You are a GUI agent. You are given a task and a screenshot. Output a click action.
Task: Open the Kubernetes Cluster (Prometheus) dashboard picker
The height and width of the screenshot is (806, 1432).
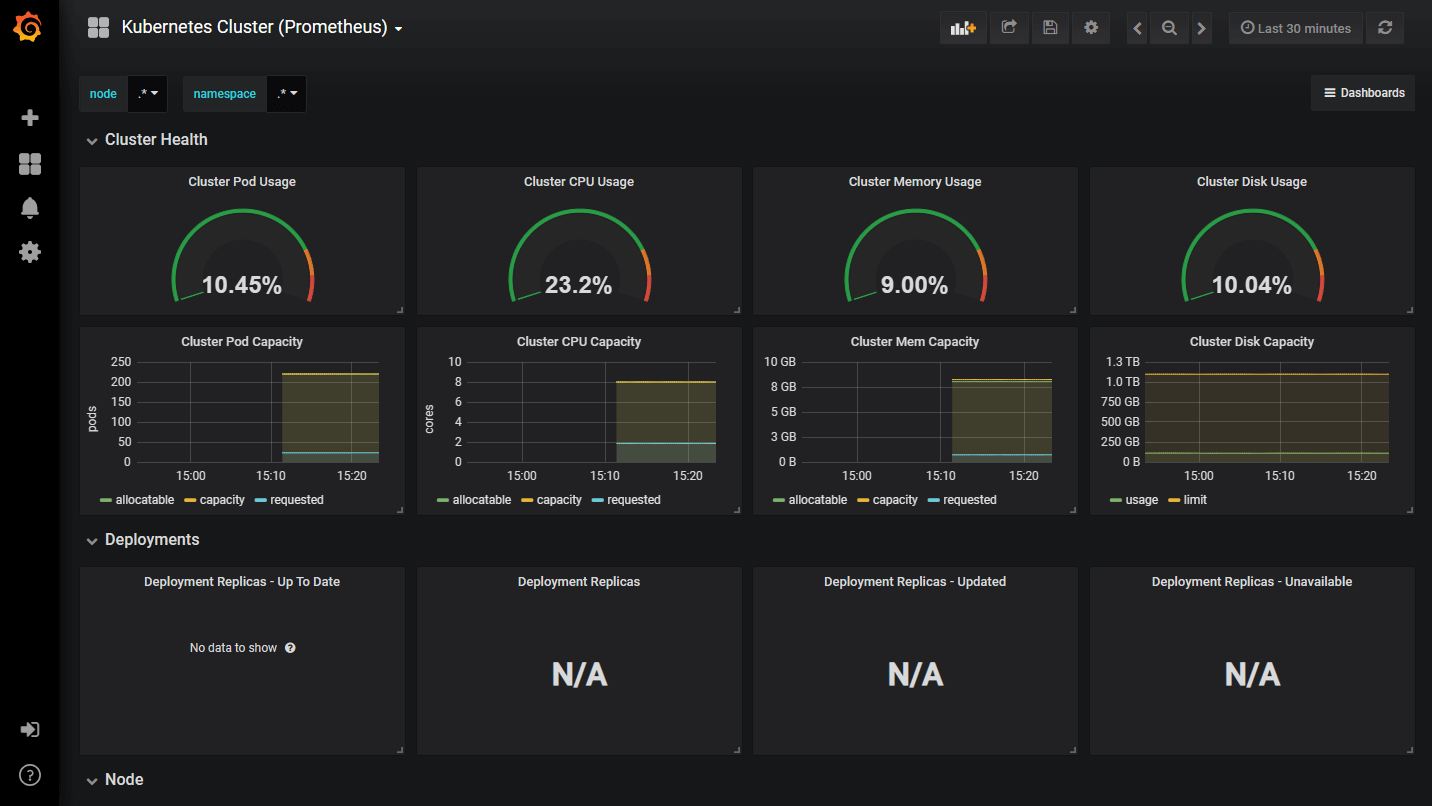click(262, 28)
